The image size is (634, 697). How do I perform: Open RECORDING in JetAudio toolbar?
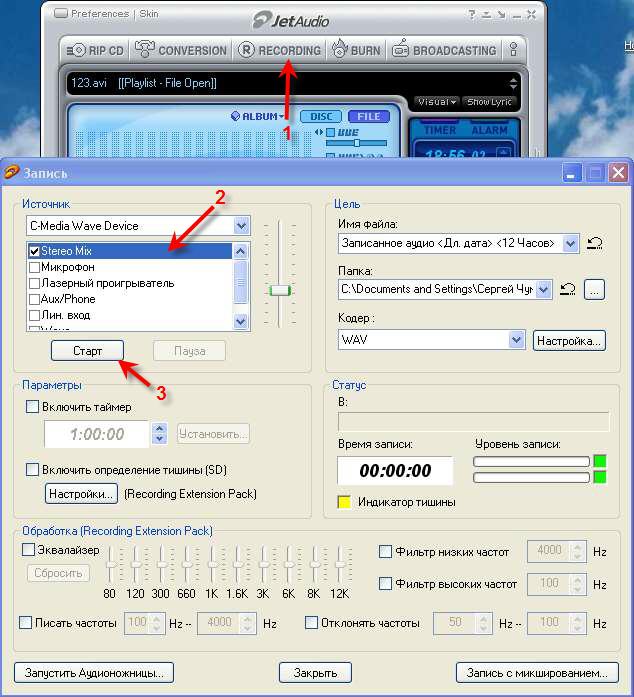(x=280, y=50)
